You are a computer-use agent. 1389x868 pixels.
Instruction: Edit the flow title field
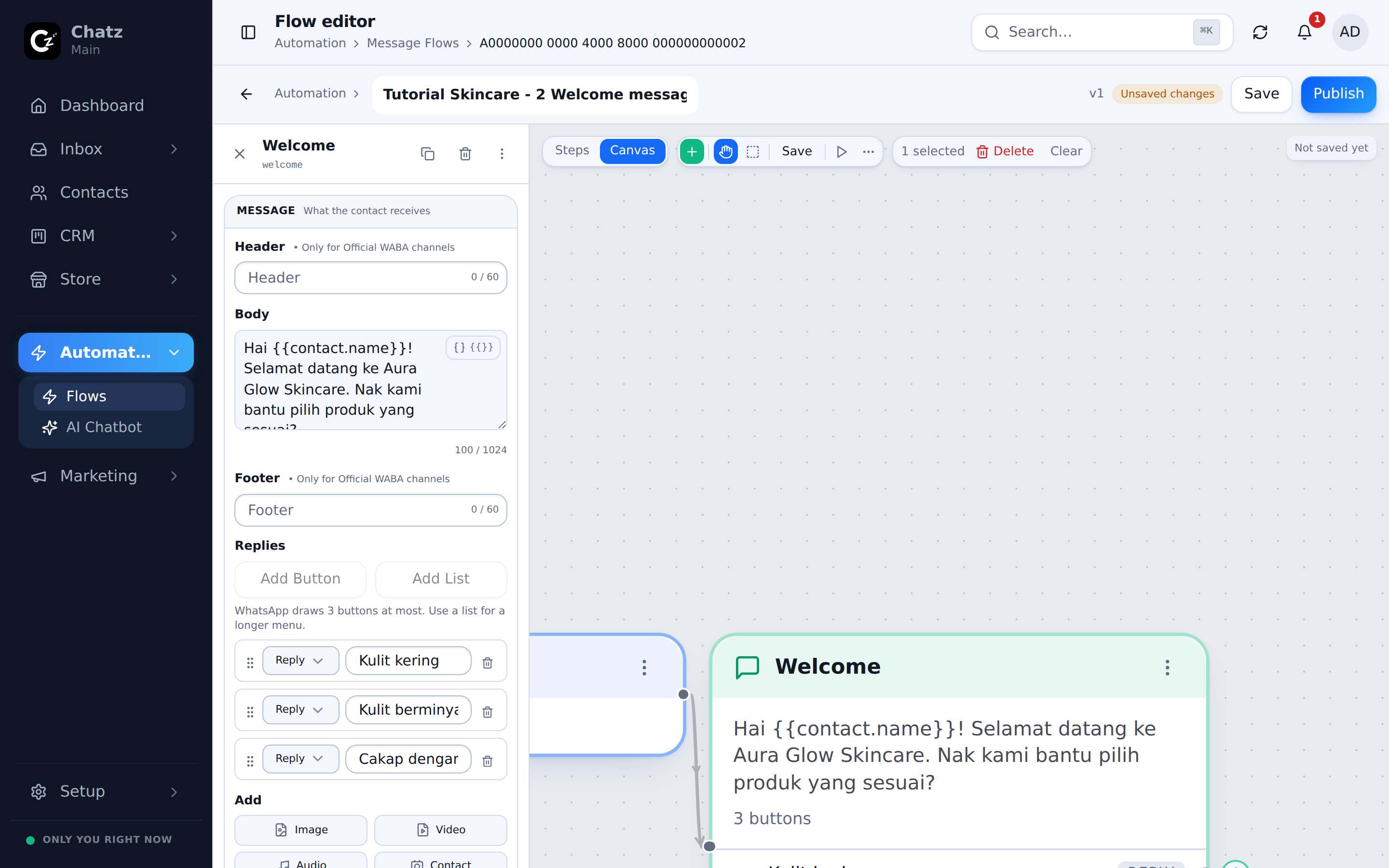coord(535,95)
